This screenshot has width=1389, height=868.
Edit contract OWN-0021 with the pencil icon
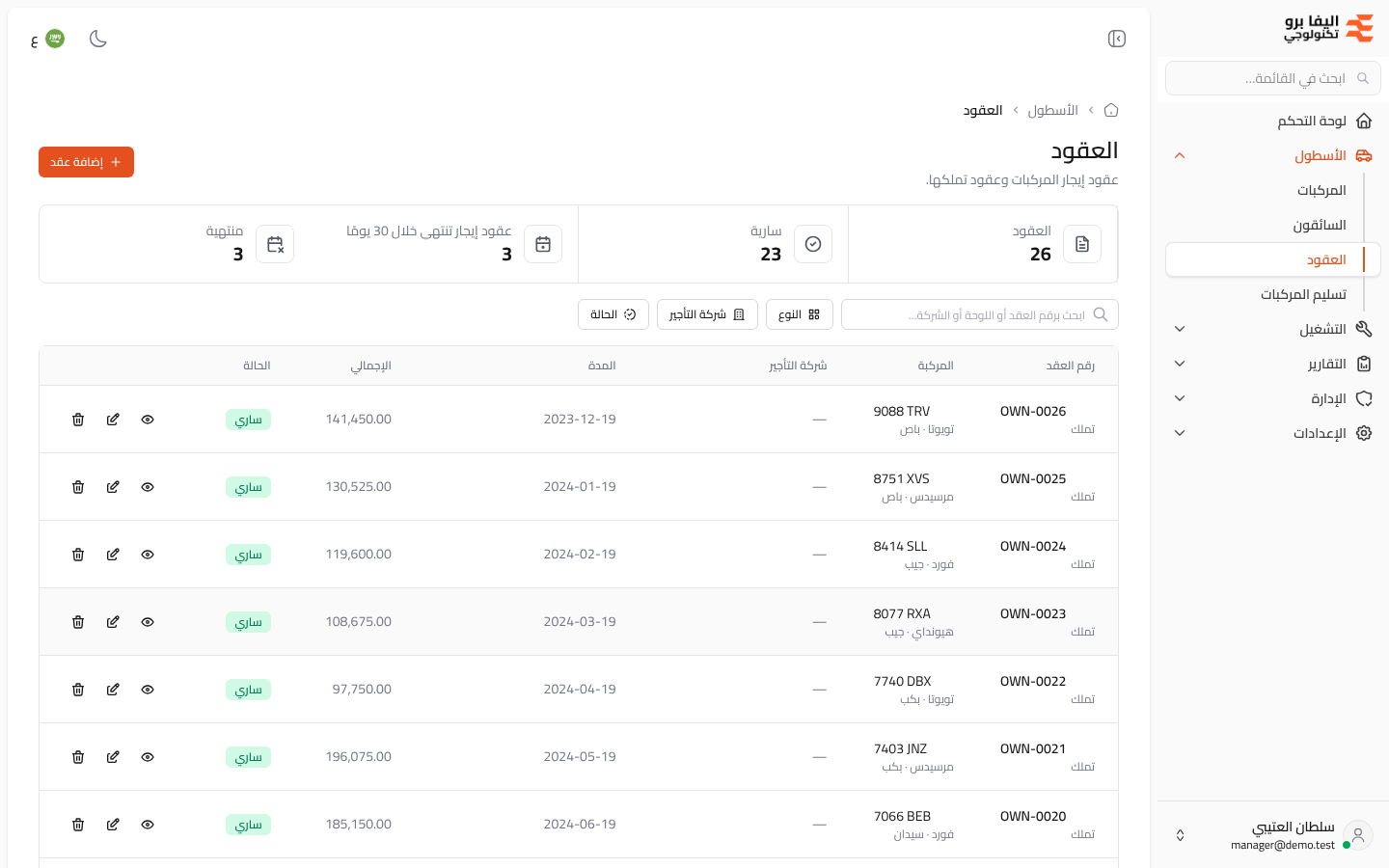(x=113, y=757)
